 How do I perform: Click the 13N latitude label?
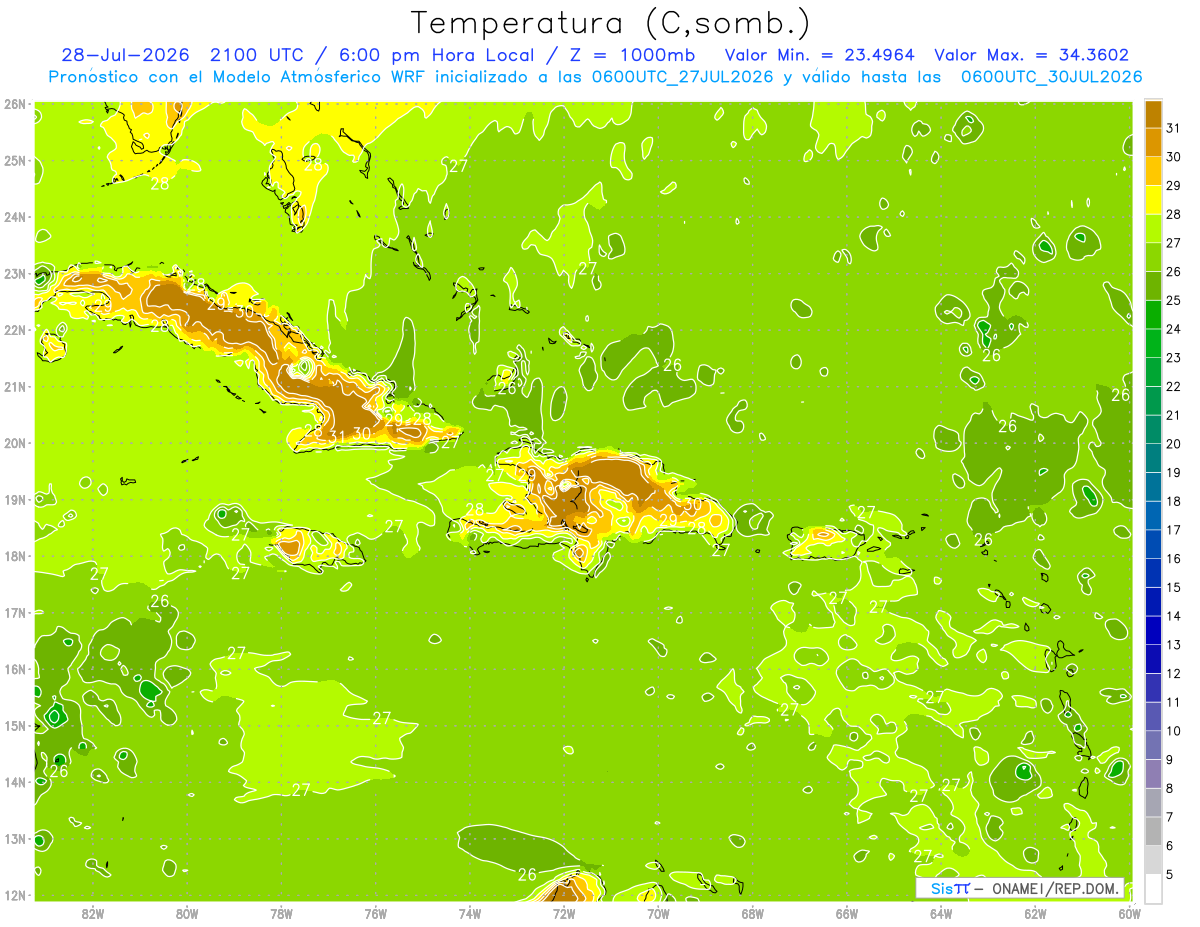coord(14,839)
